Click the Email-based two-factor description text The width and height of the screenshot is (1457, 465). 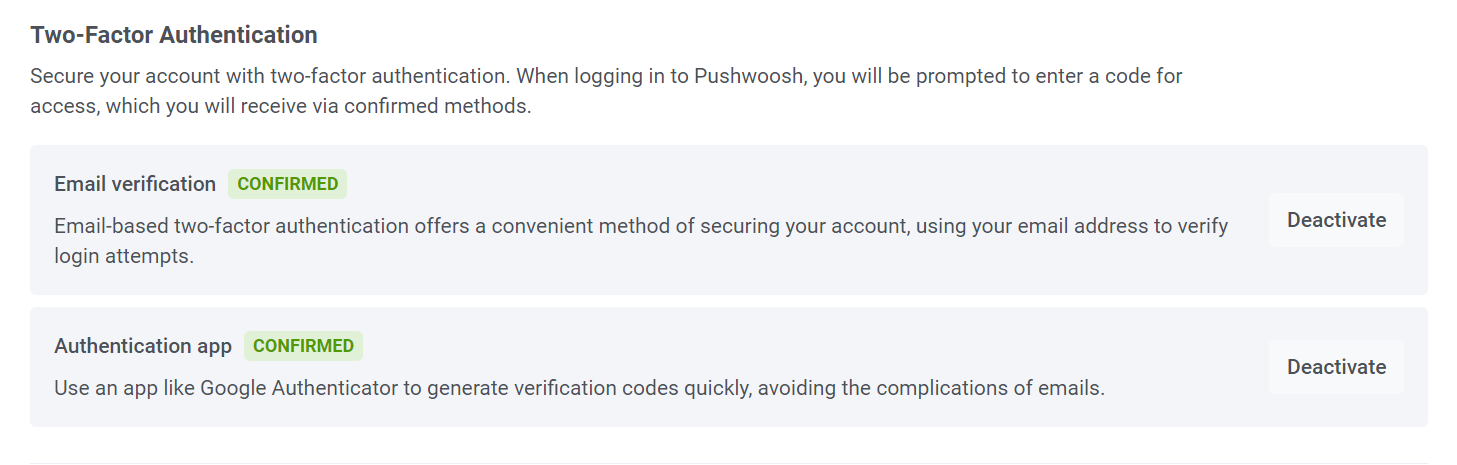(x=640, y=226)
